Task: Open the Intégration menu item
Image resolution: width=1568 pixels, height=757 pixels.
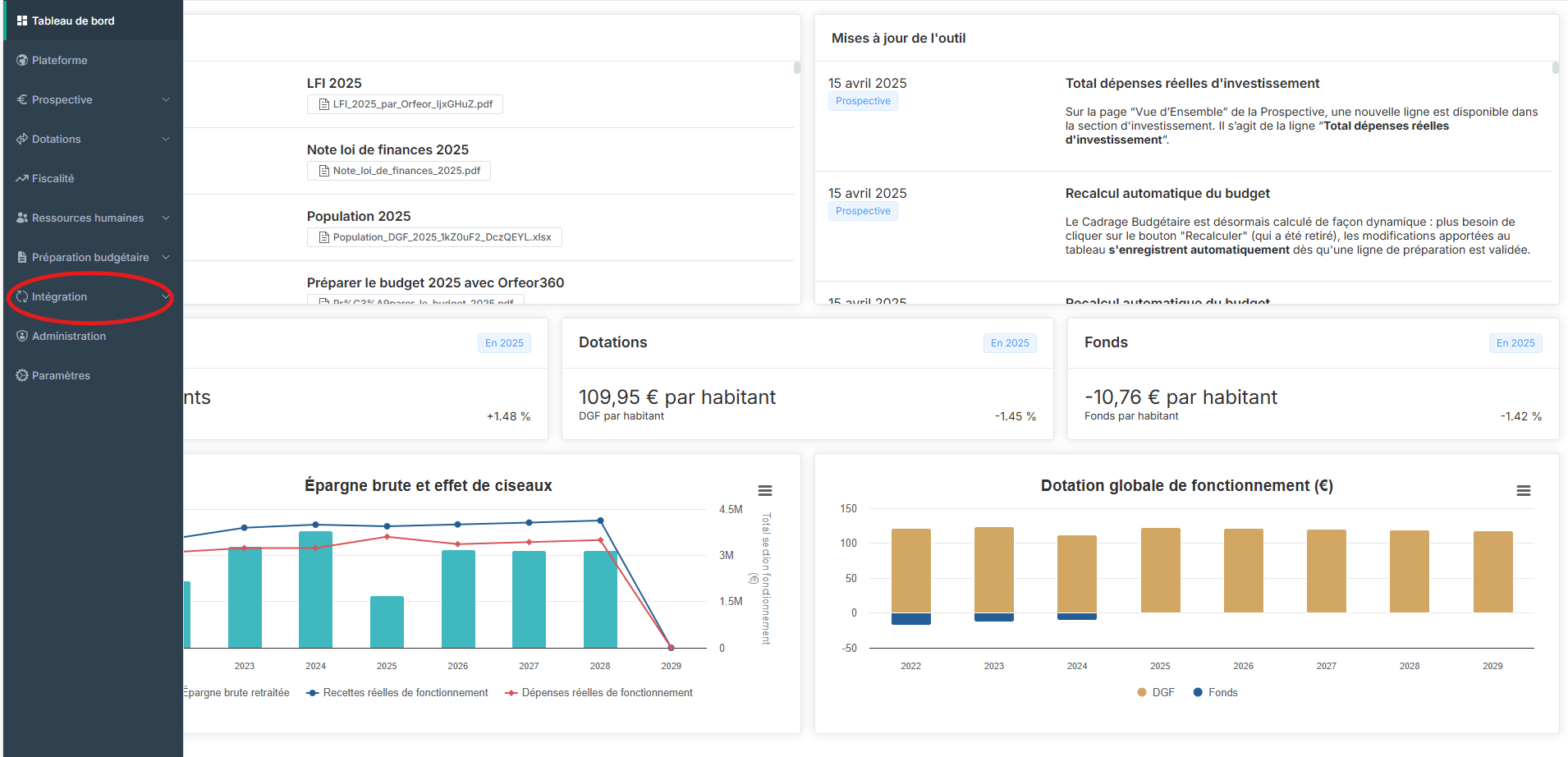Action: tap(59, 296)
